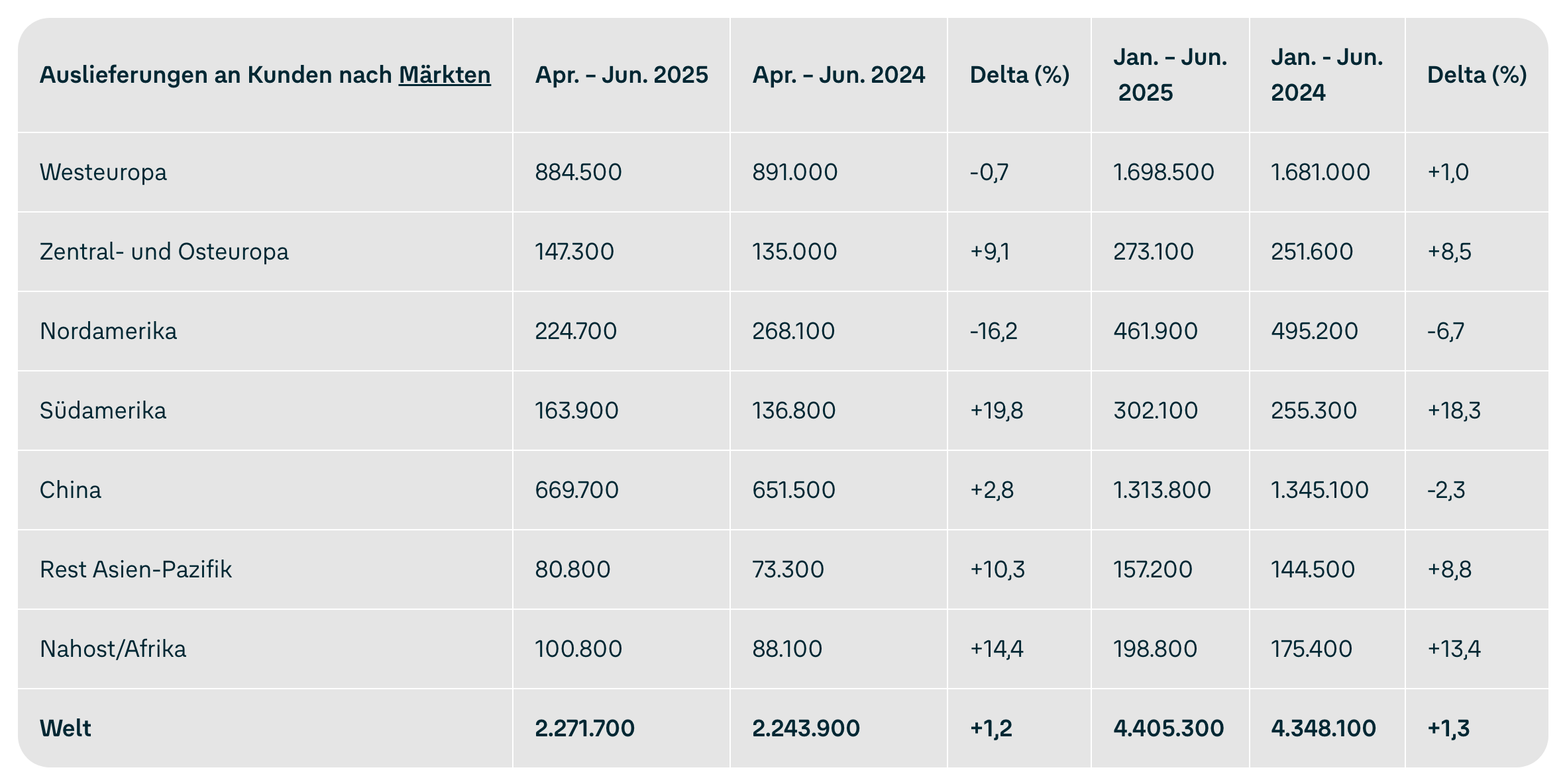Select the 1.313.800 China half-year value
This screenshot has width=1565, height=784.
[1162, 490]
